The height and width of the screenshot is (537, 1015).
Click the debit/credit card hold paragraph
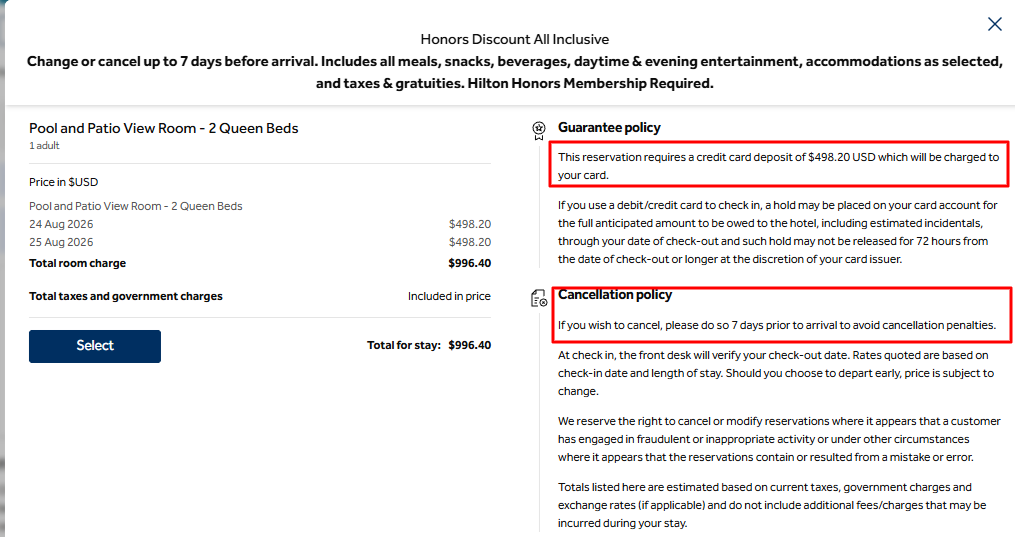(777, 232)
